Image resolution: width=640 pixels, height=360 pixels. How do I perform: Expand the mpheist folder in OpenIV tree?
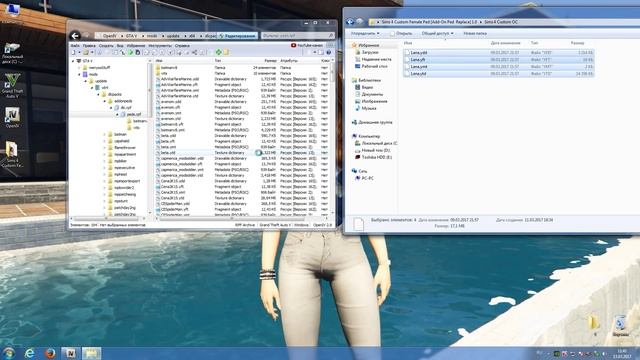[105, 174]
